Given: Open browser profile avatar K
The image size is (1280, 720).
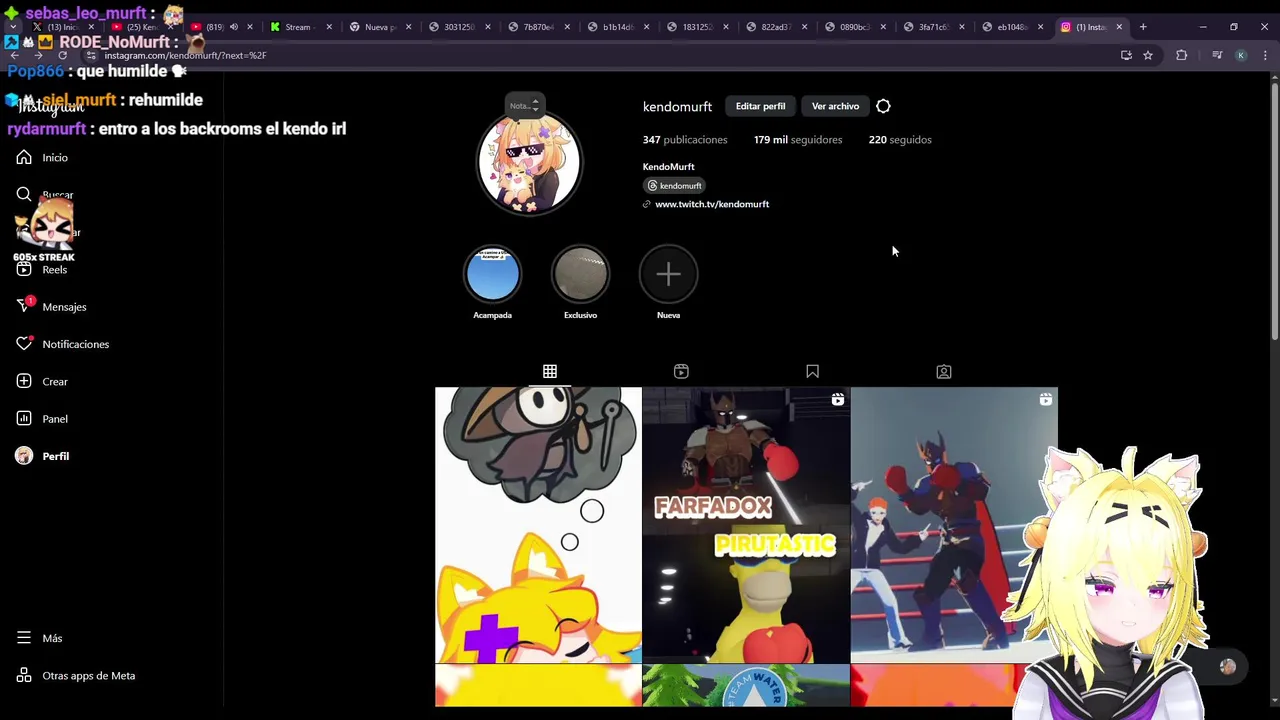Looking at the screenshot, I should tap(1241, 55).
